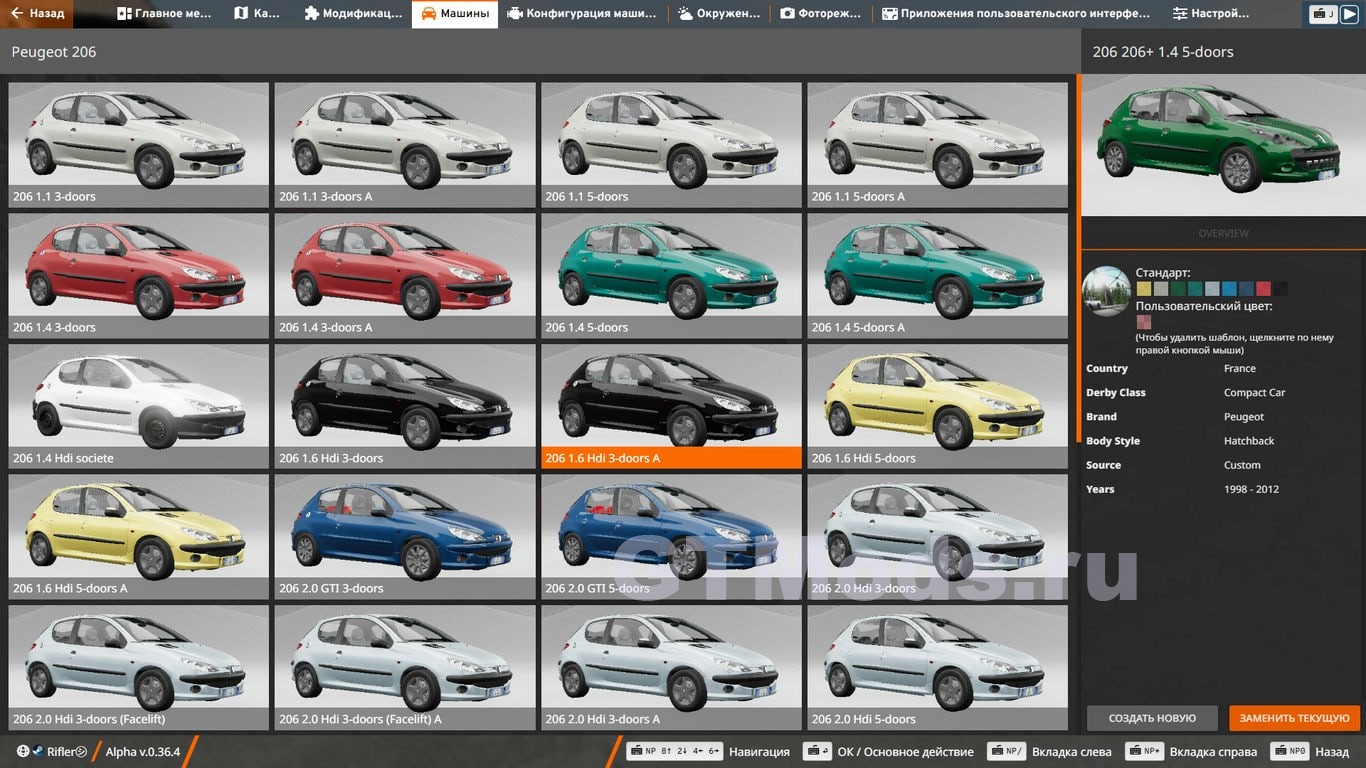Pick the yellow 206 1.6 Hdi 5-doors A
This screenshot has height=768, width=1366.
tap(139, 536)
